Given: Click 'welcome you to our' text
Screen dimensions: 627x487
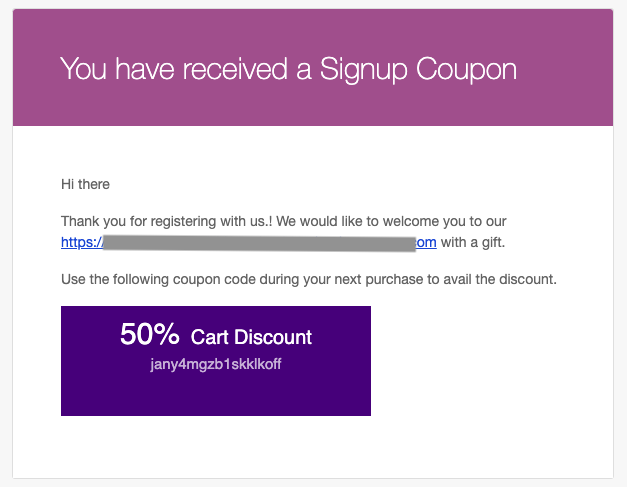Looking at the screenshot, I should pyautogui.click(x=444, y=221).
